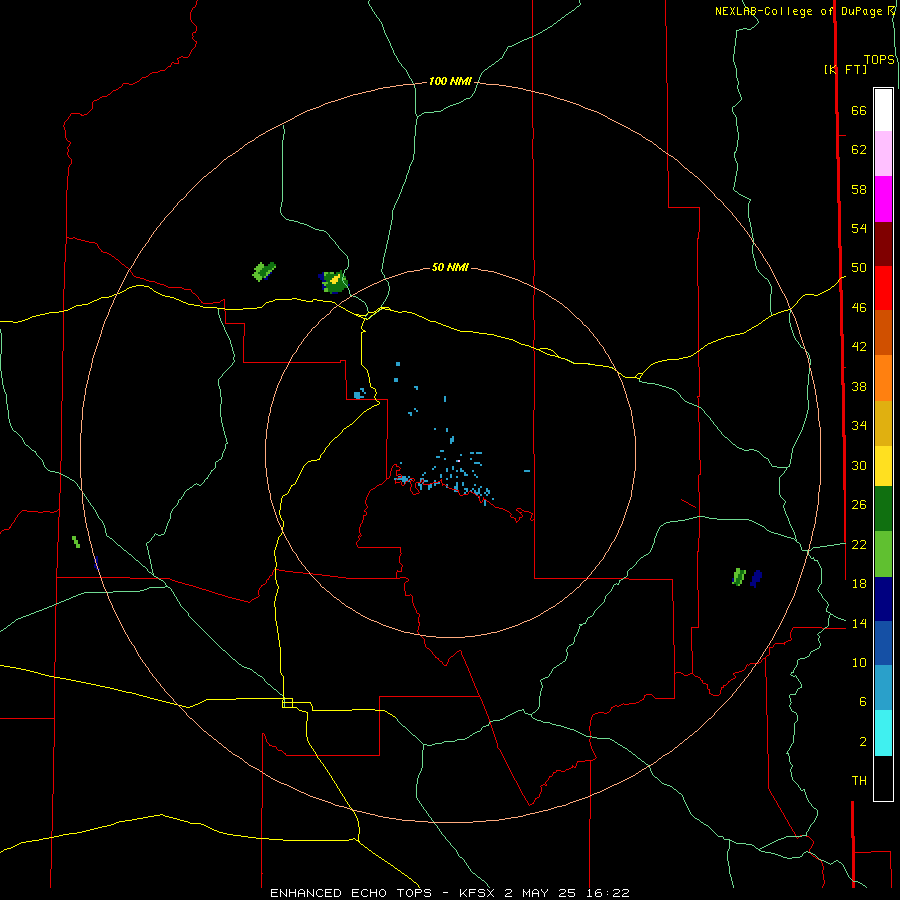Click the legend value 42
The width and height of the screenshot is (900, 900).
[859, 347]
